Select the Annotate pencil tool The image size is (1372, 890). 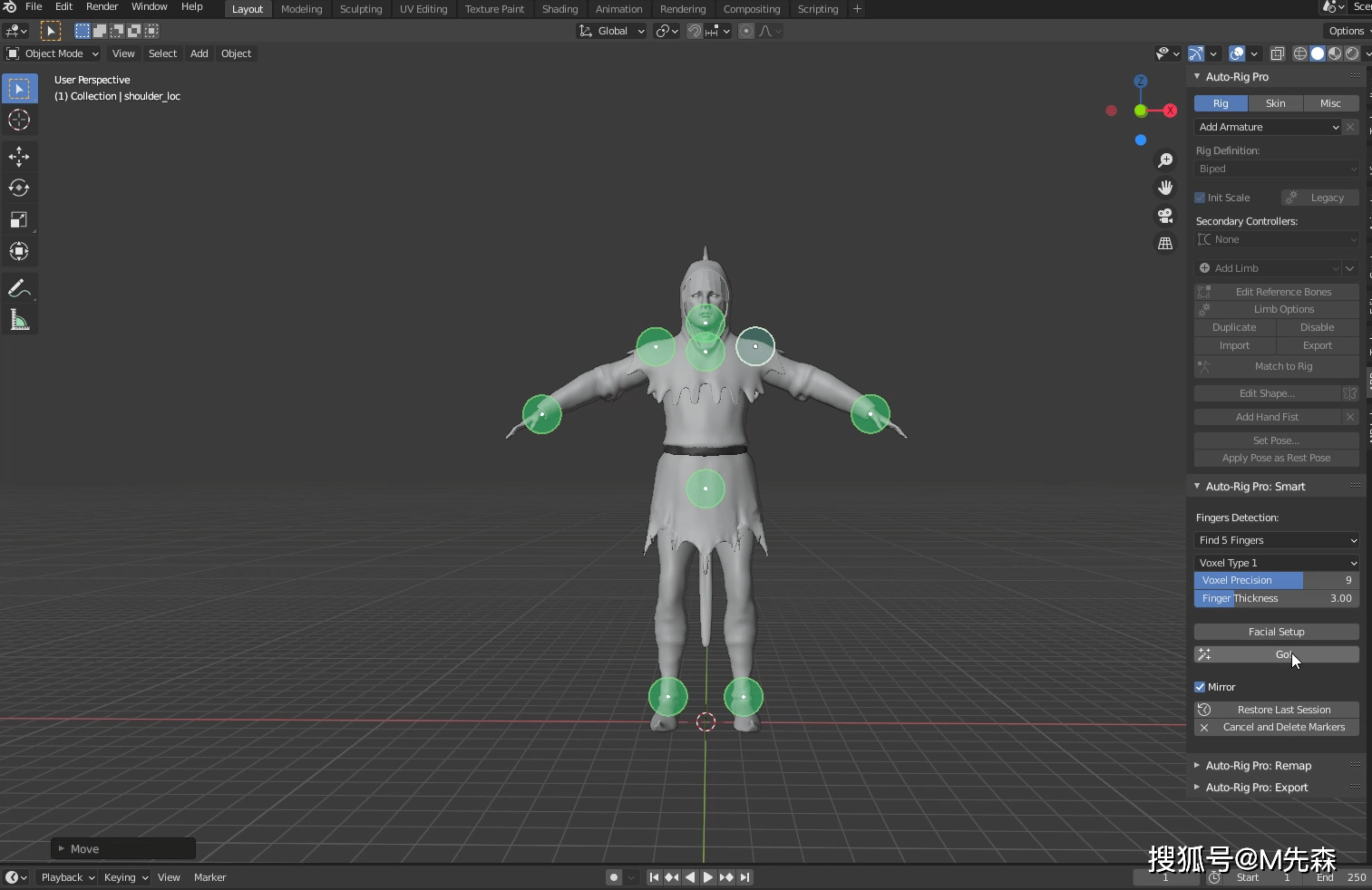pos(19,288)
